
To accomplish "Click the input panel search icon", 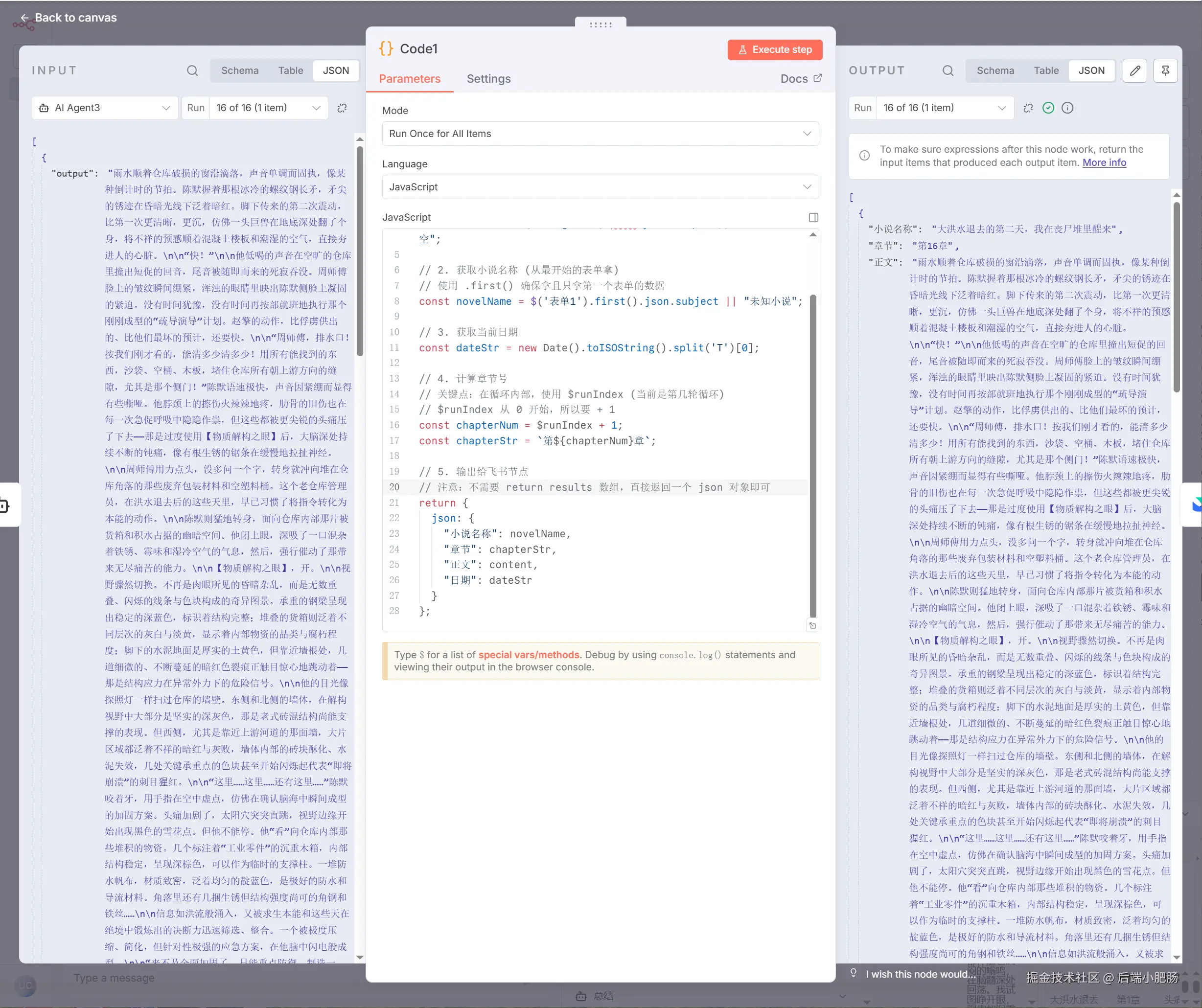I will [x=192, y=70].
